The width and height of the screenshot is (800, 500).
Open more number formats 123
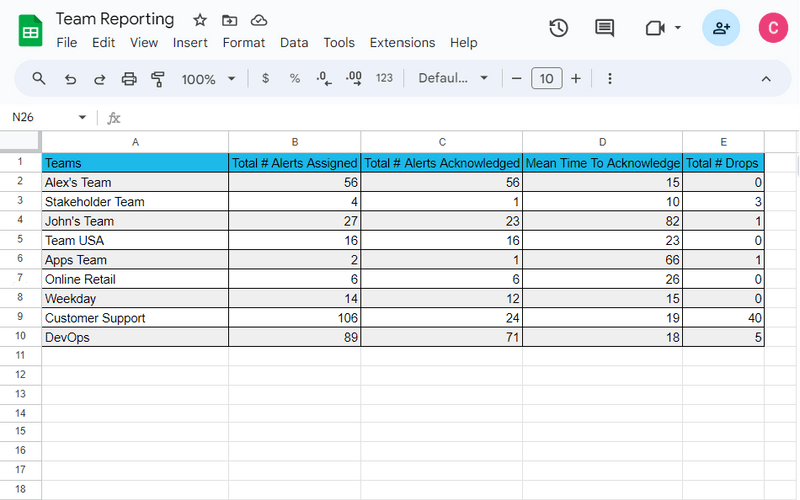[384, 78]
